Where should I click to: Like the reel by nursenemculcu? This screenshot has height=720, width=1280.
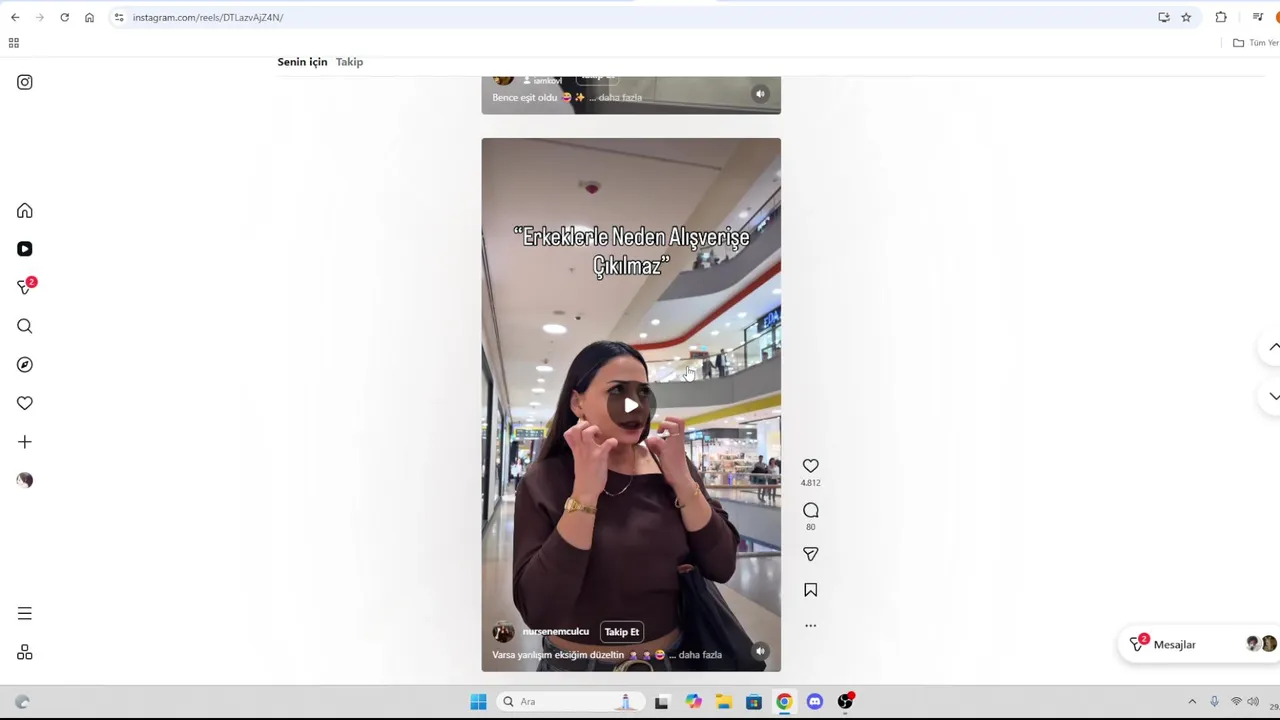tap(811, 466)
